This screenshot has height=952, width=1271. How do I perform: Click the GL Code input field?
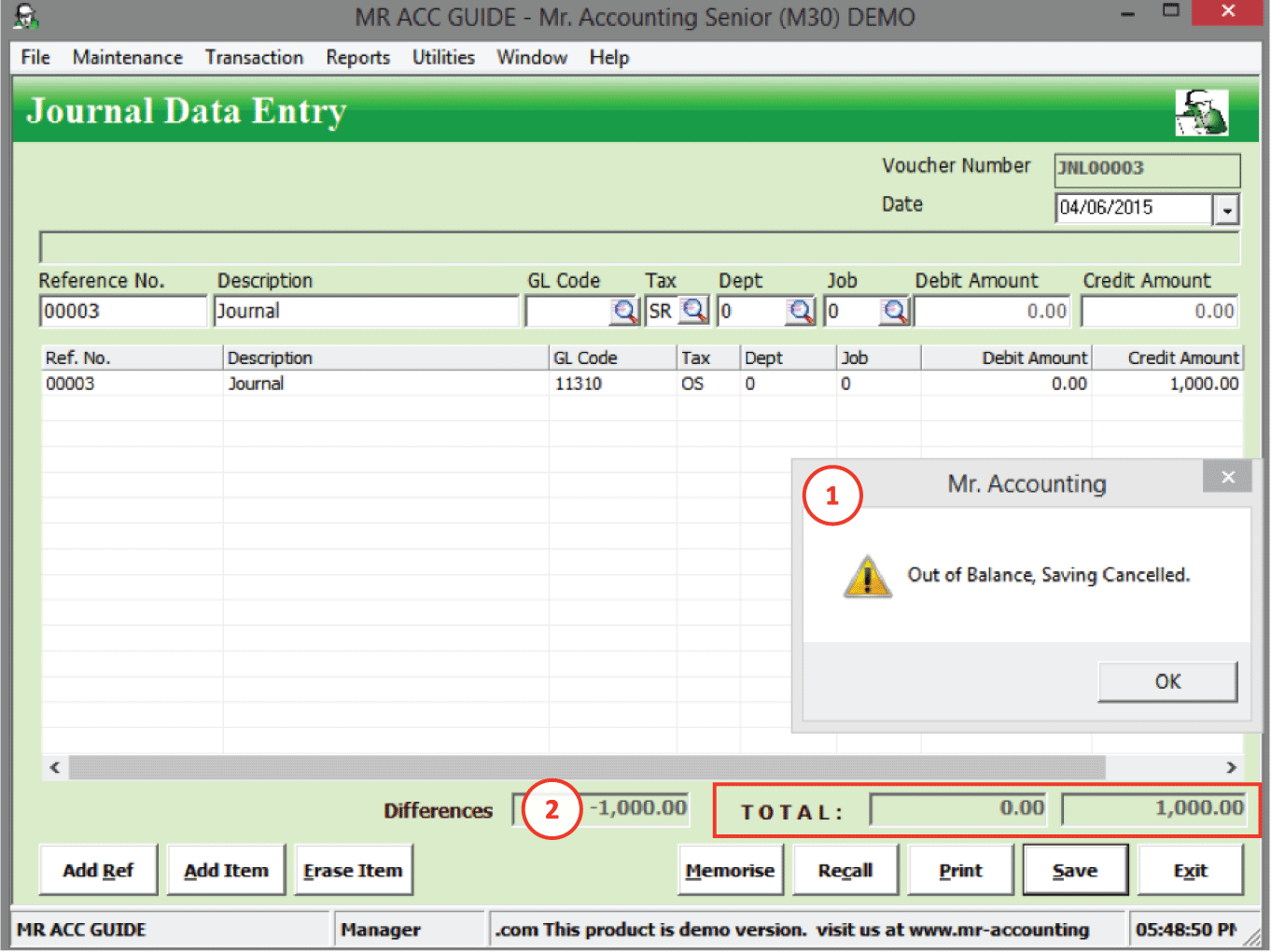[x=568, y=311]
